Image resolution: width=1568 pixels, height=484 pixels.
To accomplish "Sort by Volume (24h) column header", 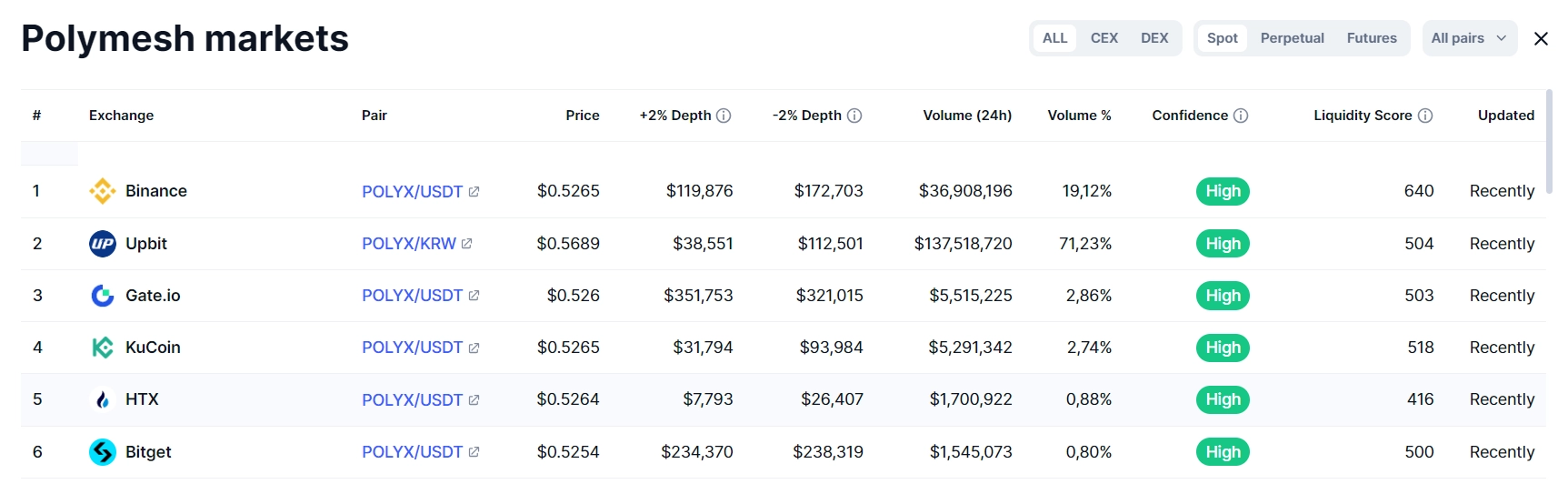I will coord(967,116).
